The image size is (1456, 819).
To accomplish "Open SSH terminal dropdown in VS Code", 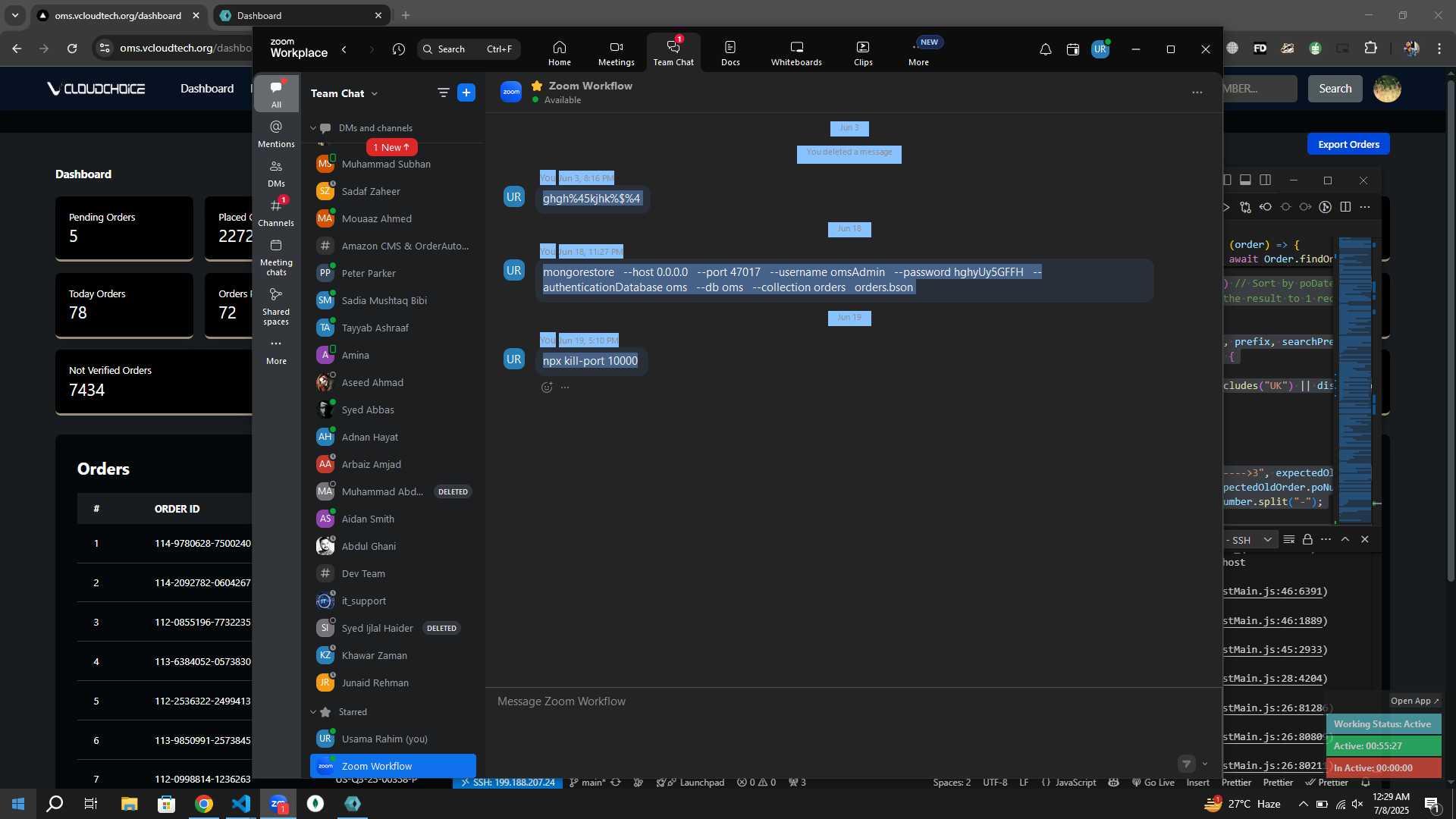I will (1267, 540).
